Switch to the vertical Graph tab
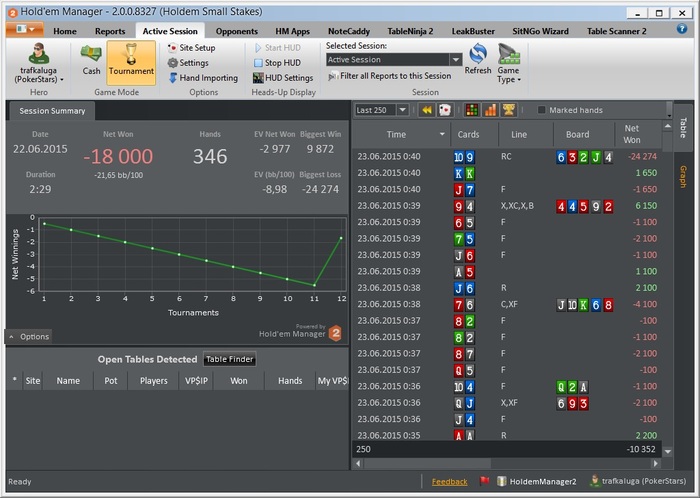Screen dimensions: 700x498 click(x=683, y=177)
